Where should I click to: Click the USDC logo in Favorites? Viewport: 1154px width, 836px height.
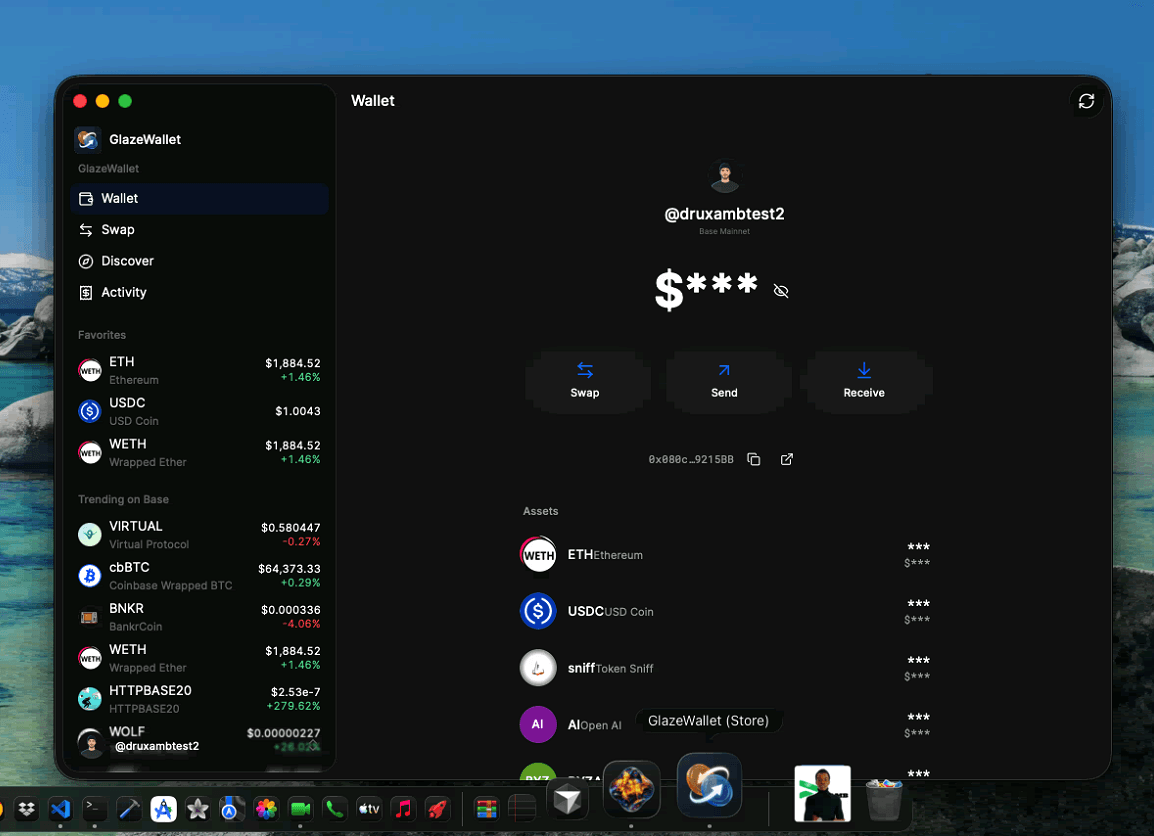click(90, 411)
